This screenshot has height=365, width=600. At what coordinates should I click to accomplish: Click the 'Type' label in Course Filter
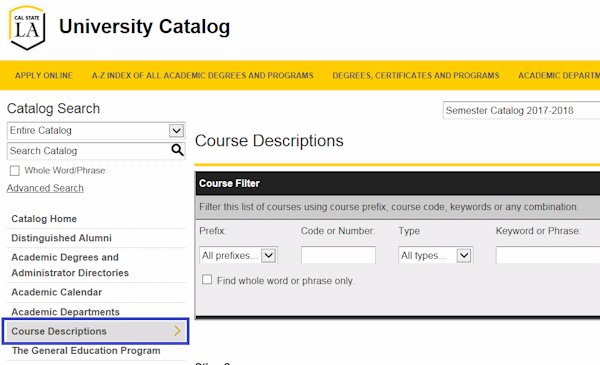(409, 231)
